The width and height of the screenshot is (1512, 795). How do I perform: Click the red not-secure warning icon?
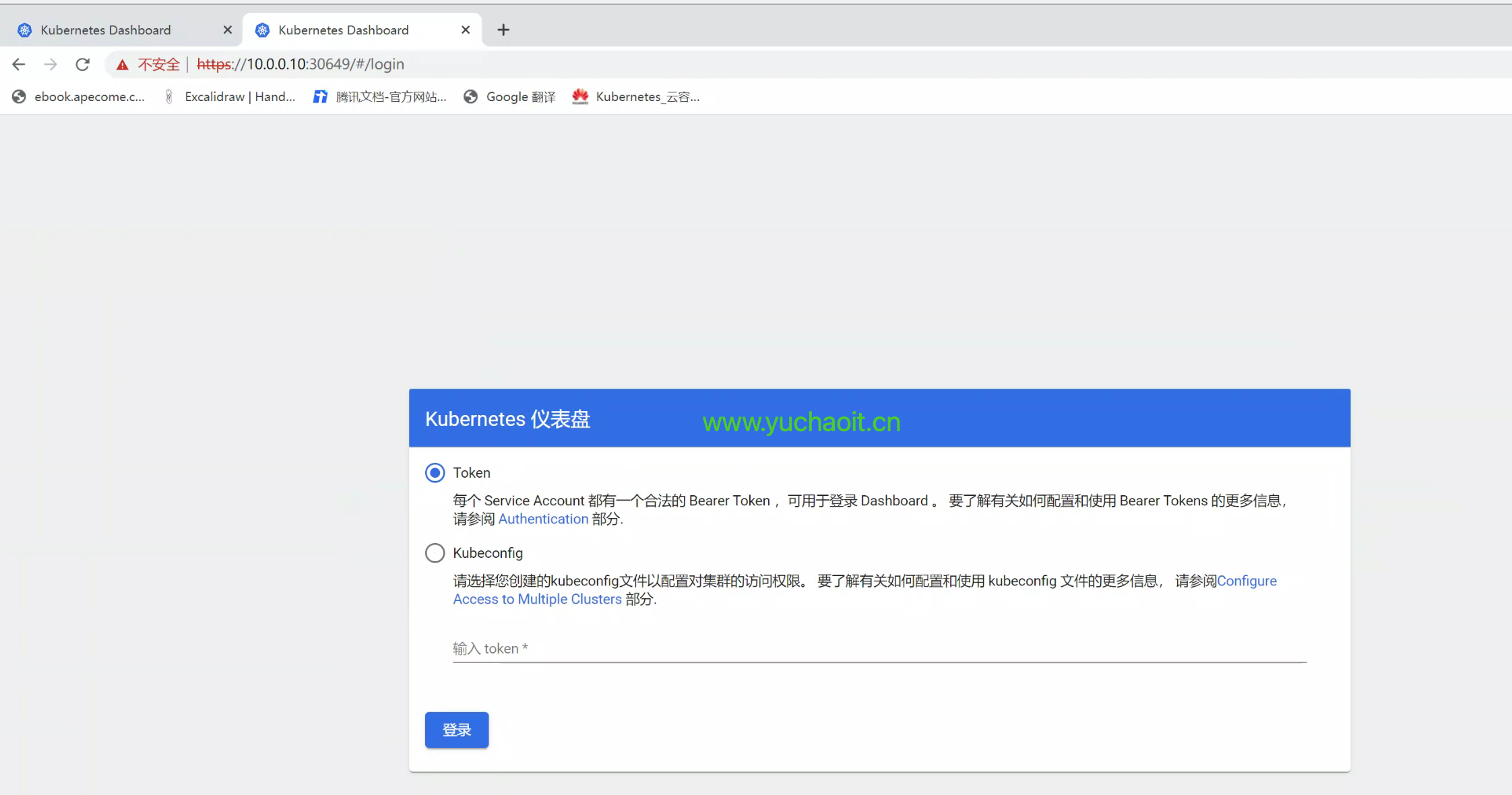tap(122, 65)
